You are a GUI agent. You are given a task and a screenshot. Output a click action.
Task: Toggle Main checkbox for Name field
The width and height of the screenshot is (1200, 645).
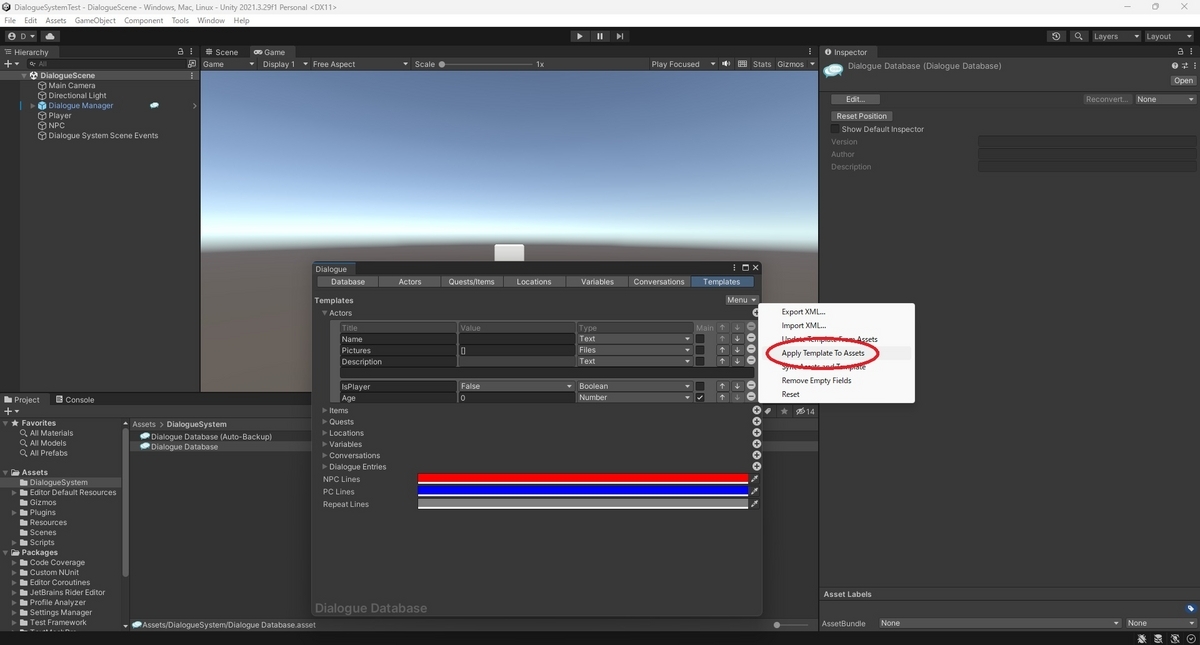700,339
